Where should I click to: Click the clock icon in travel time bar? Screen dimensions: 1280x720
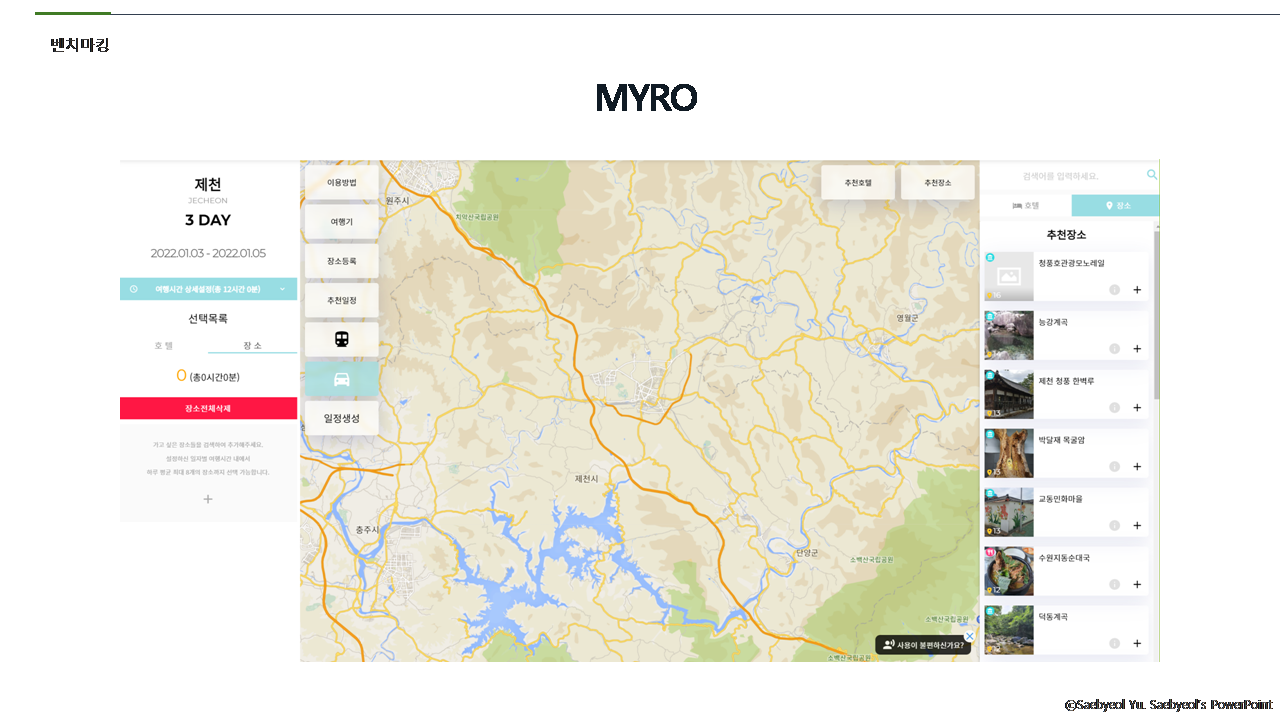(134, 289)
